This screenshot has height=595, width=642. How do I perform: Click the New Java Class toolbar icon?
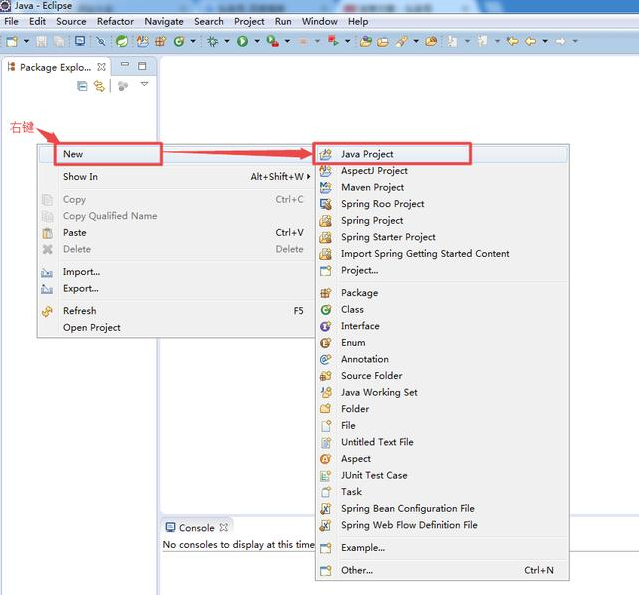(x=179, y=41)
